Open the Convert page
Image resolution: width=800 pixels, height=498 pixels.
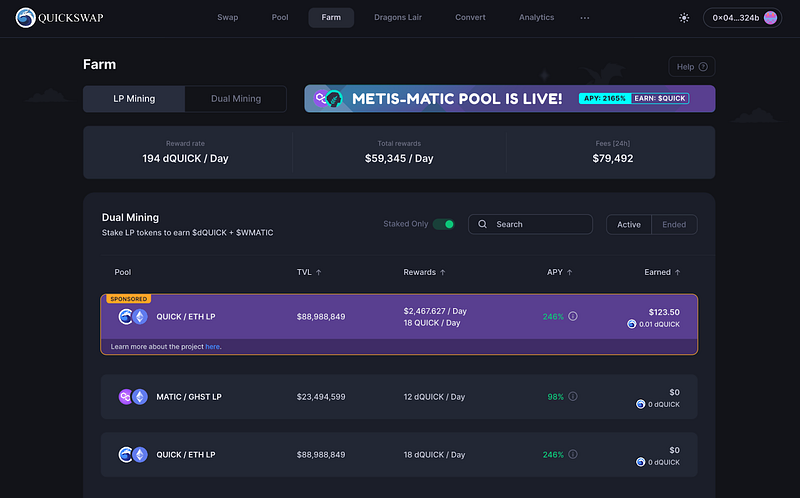[470, 17]
